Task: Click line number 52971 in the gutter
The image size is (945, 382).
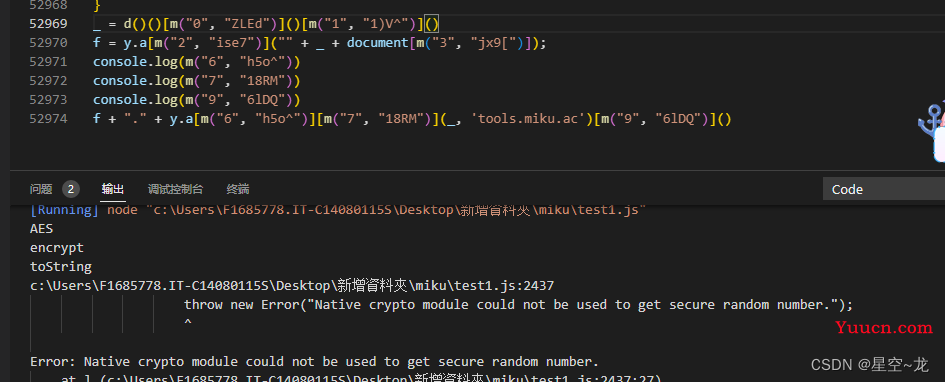Action: (48, 61)
